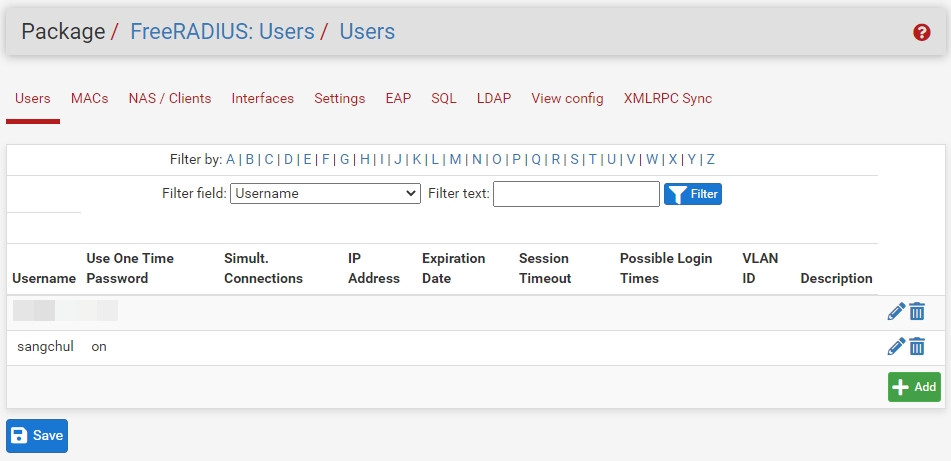Edit the sangchul user with pencil icon
The height and width of the screenshot is (461, 951).
tap(896, 347)
